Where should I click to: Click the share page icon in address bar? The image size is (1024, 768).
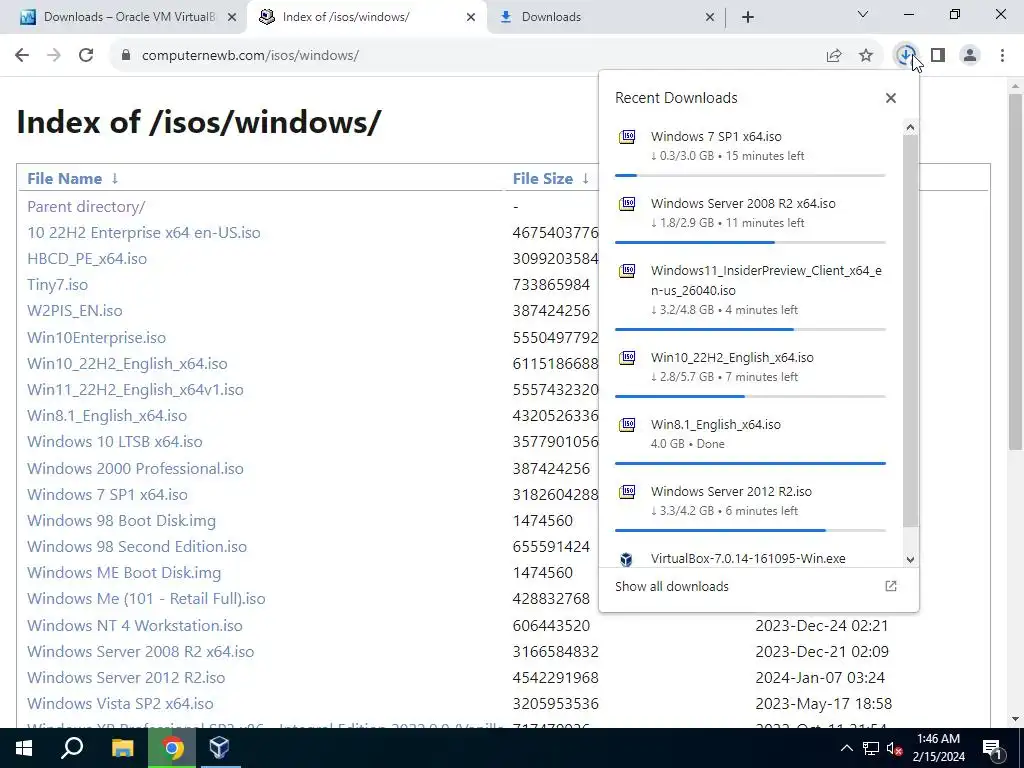click(834, 56)
